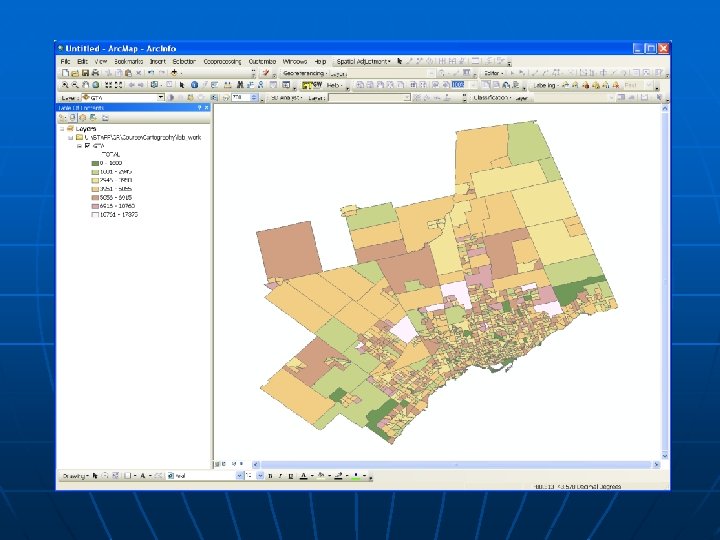The height and width of the screenshot is (540, 720).
Task: Click the Save icon in standard toolbar
Action: tap(83, 73)
